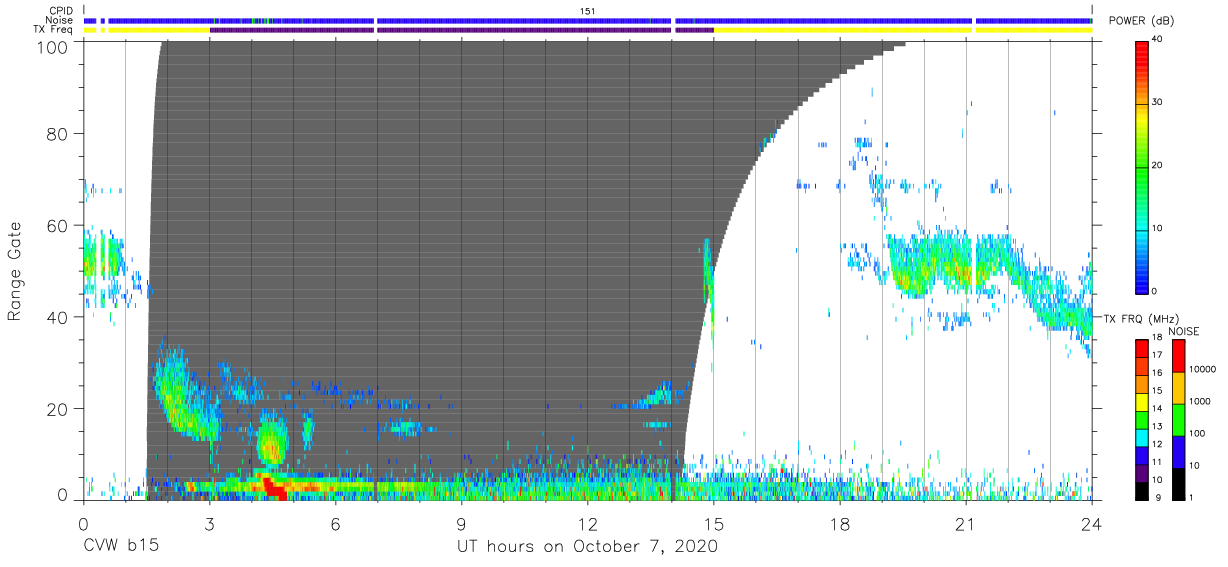The width and height of the screenshot is (1228, 567).
Task: Click the 3 tick on the UT hours axis
Action: pyautogui.click(x=209, y=523)
